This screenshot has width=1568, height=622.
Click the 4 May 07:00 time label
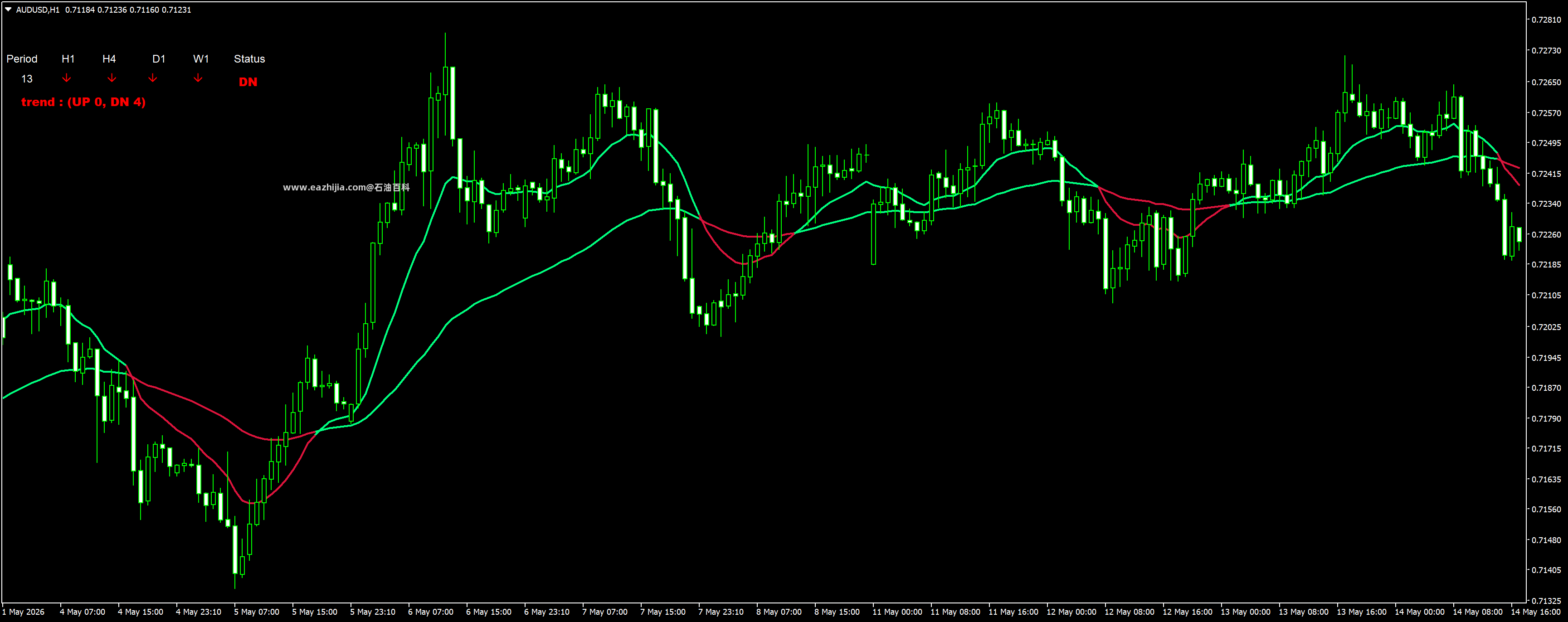pyautogui.click(x=82, y=612)
